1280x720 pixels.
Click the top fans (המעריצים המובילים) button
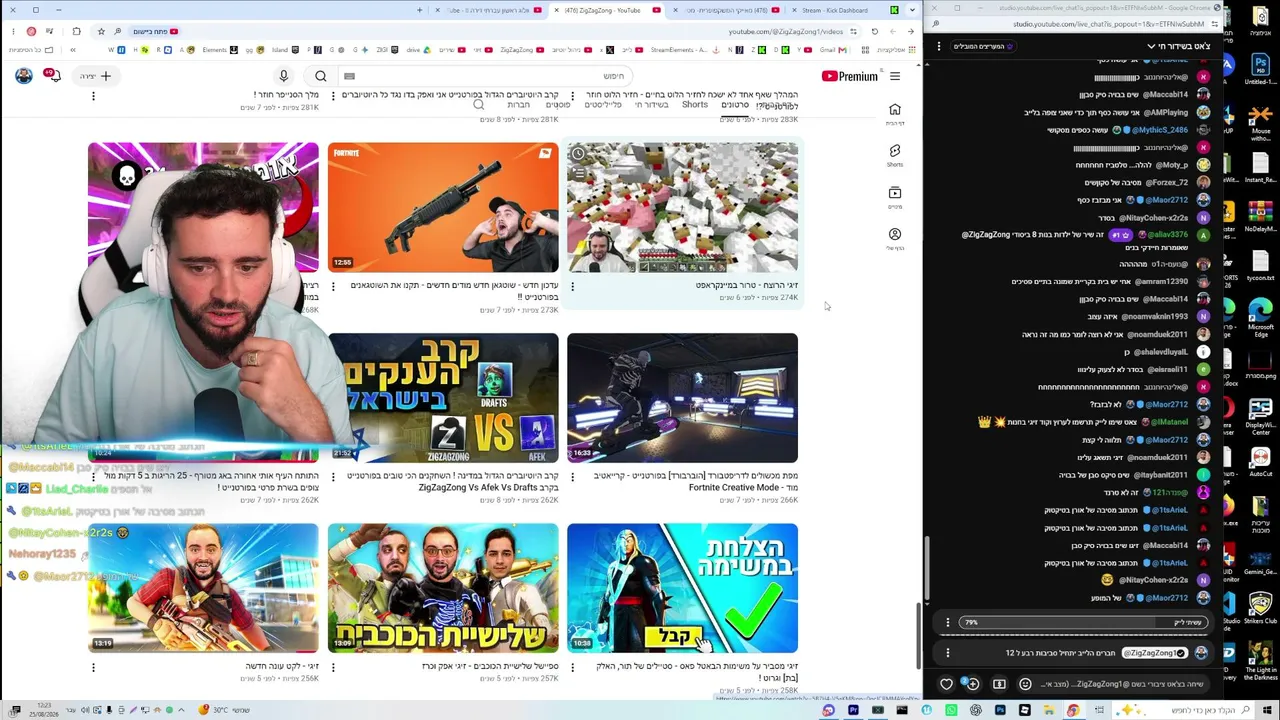pyautogui.click(x=981, y=46)
